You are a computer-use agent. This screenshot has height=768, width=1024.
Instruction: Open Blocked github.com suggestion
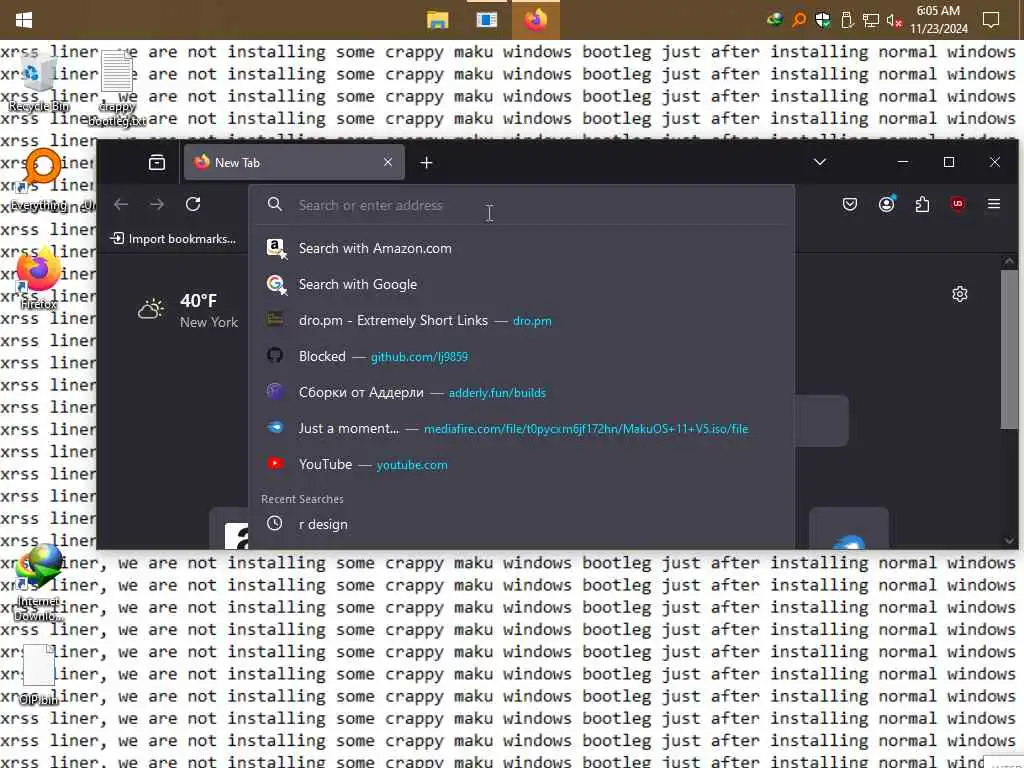(522, 357)
